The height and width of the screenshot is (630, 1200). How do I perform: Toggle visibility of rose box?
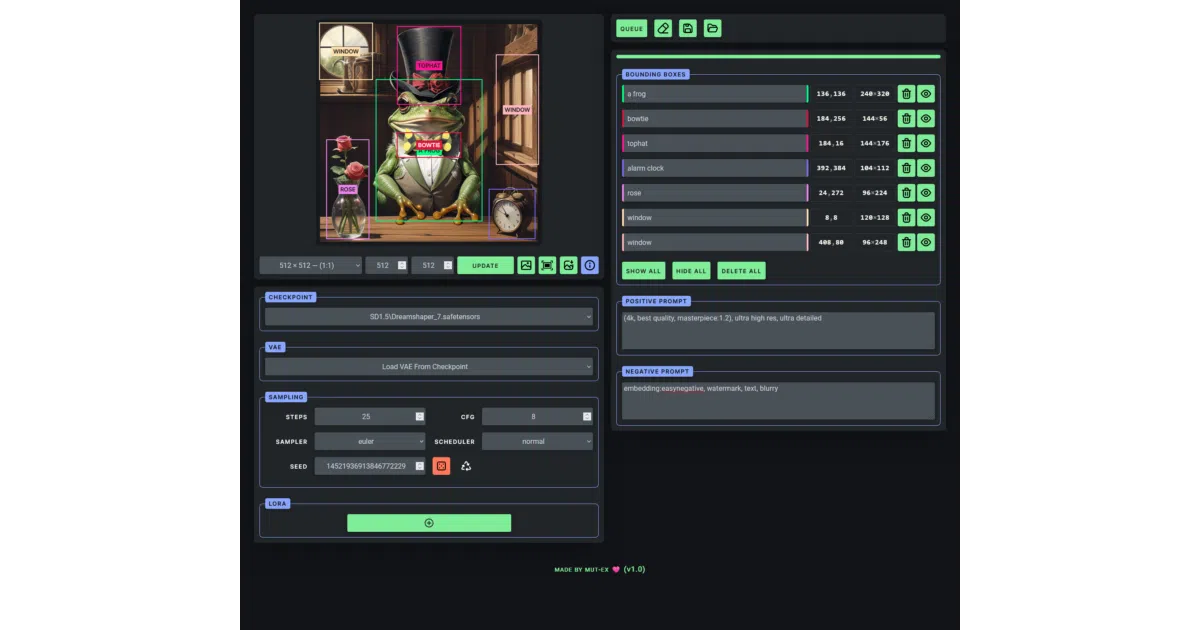pos(926,193)
